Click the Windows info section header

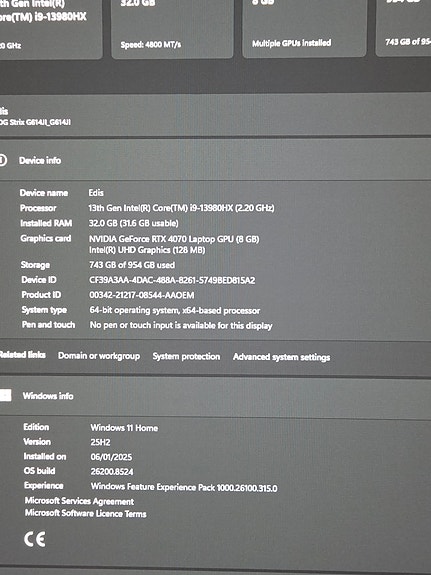click(x=215, y=396)
